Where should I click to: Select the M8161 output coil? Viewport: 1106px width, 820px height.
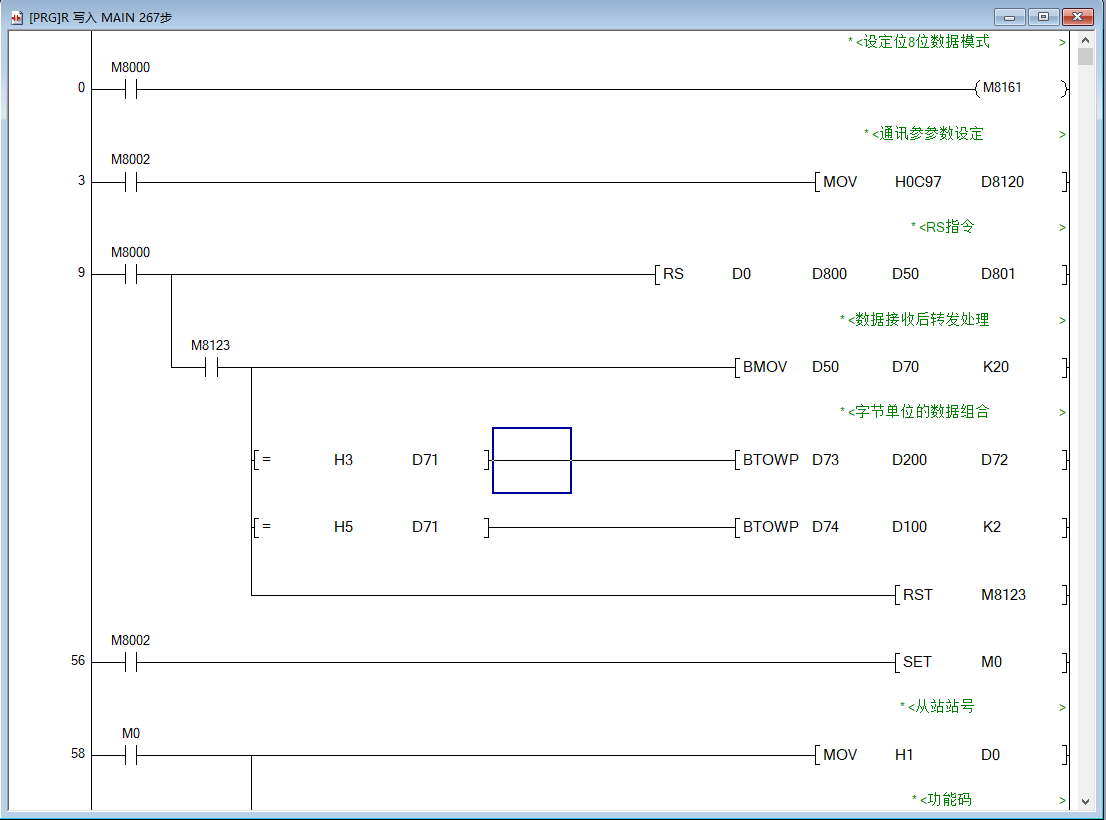tap(1002, 88)
